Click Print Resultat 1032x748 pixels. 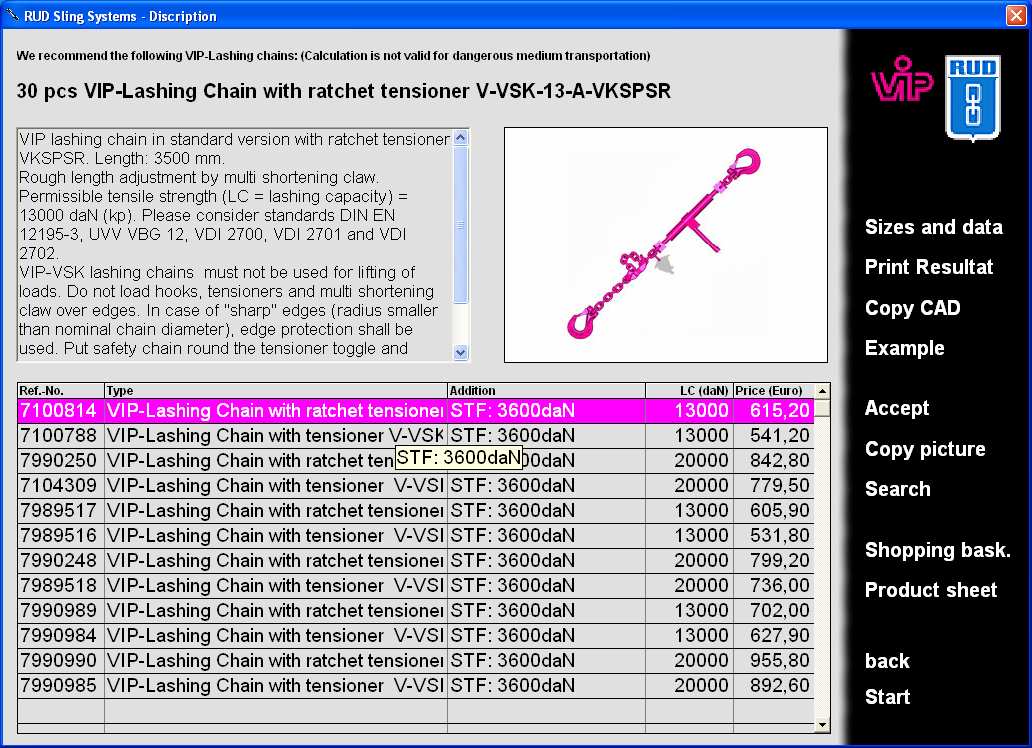(x=929, y=267)
